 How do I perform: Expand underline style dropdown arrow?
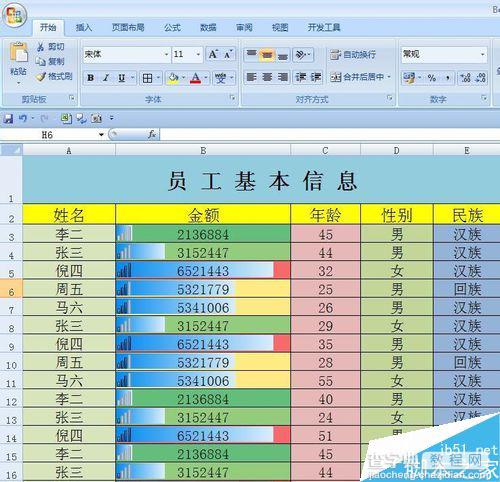(132, 78)
